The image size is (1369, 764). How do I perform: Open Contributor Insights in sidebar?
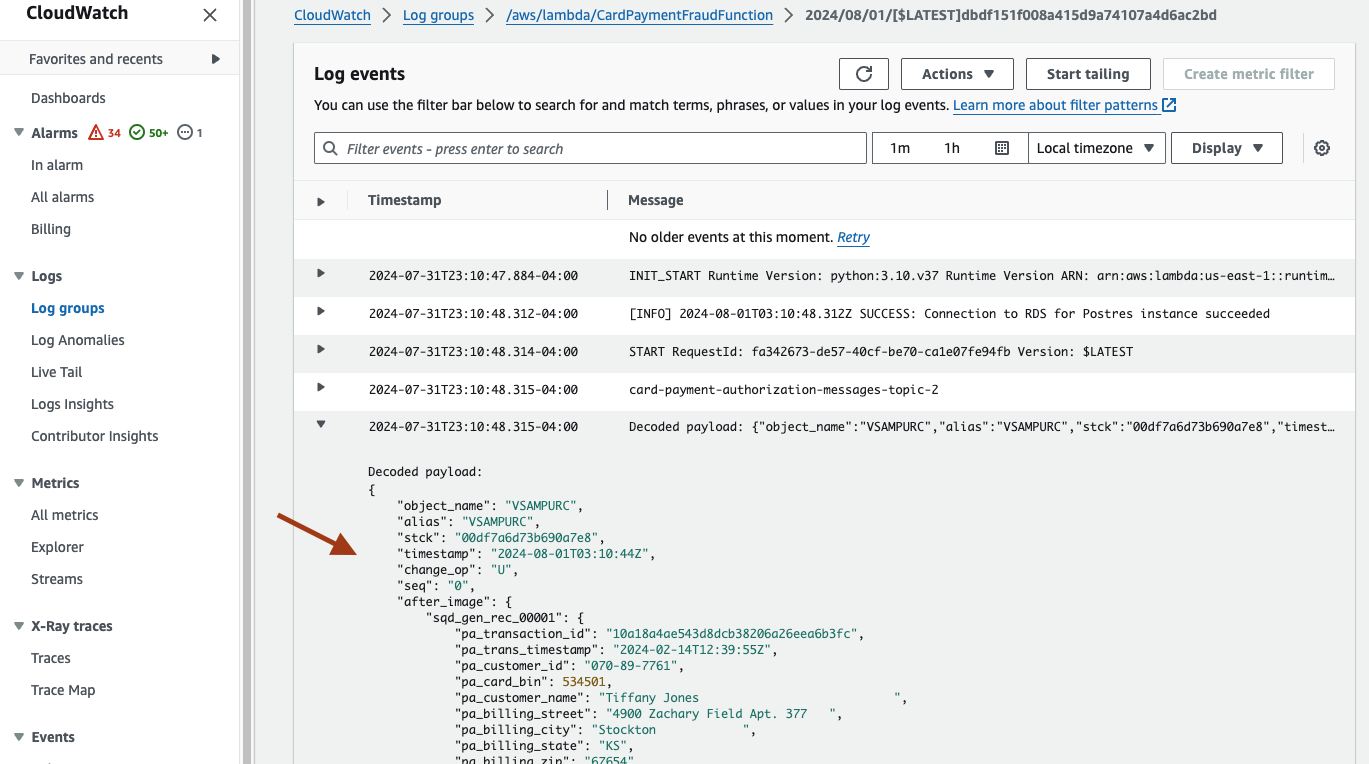(x=95, y=436)
